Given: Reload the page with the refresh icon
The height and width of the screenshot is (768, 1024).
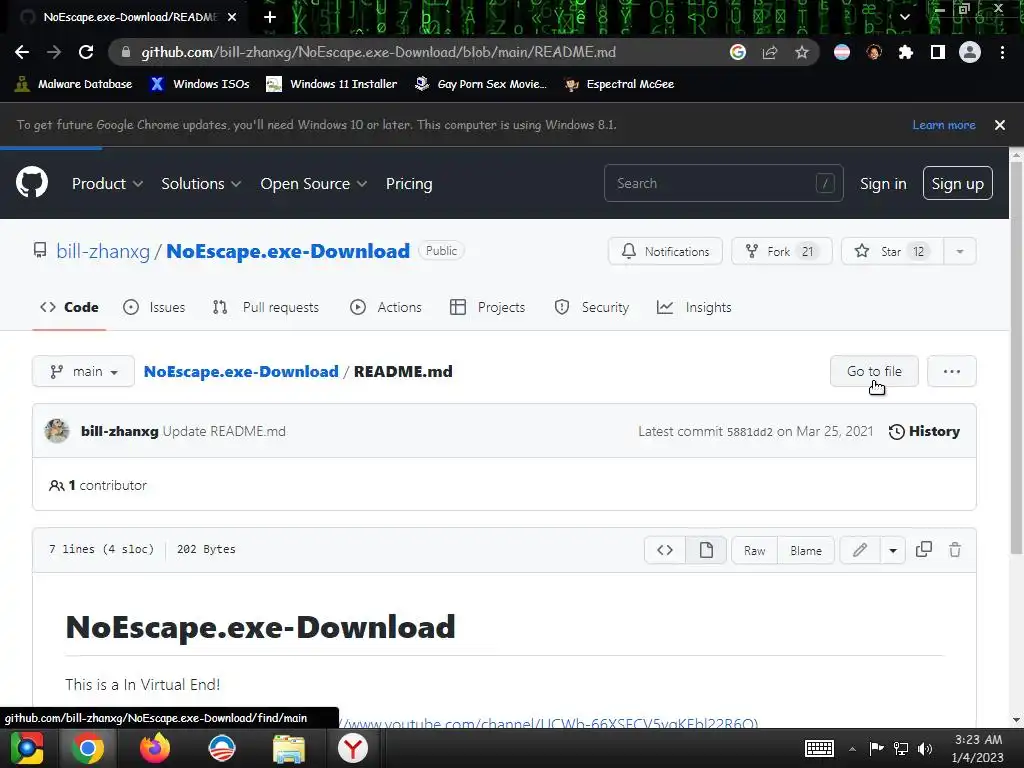Looking at the screenshot, I should click(86, 52).
